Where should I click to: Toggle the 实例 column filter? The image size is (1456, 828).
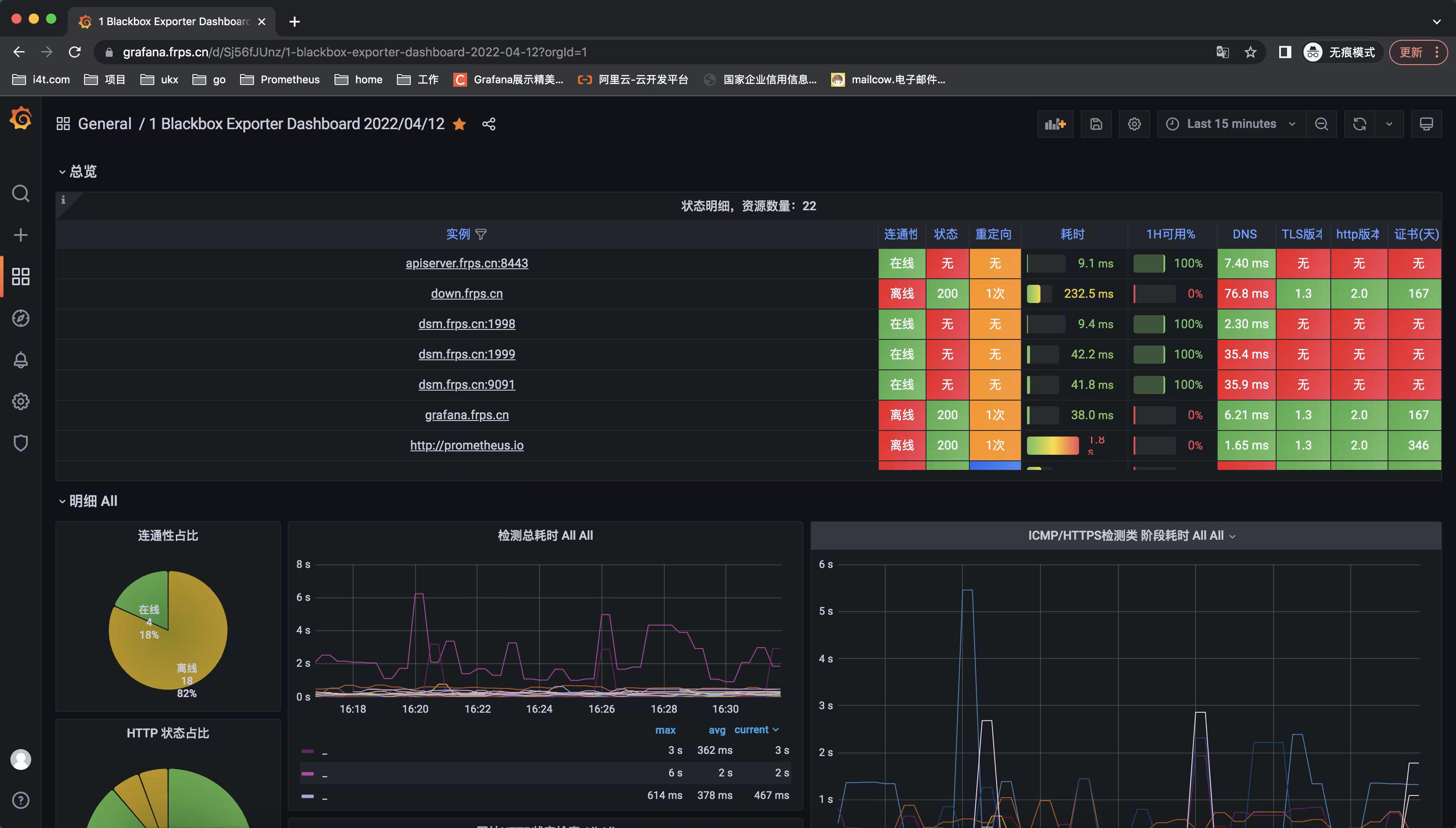481,234
